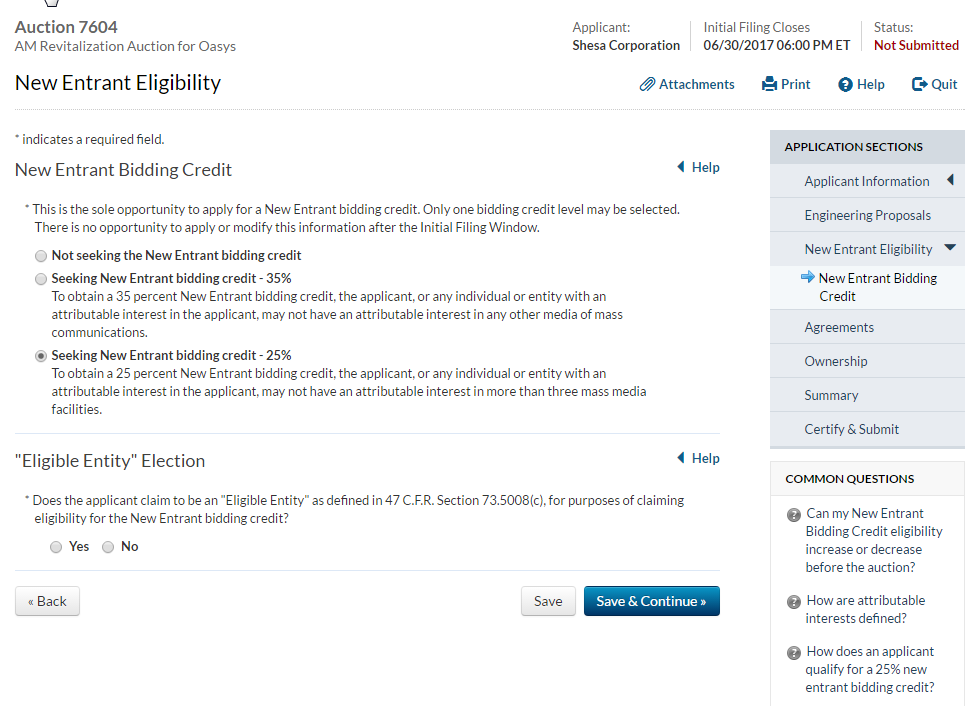Viewport: 970px width, 706px height.
Task: Click question icon beside 25% credit question
Action: (794, 653)
